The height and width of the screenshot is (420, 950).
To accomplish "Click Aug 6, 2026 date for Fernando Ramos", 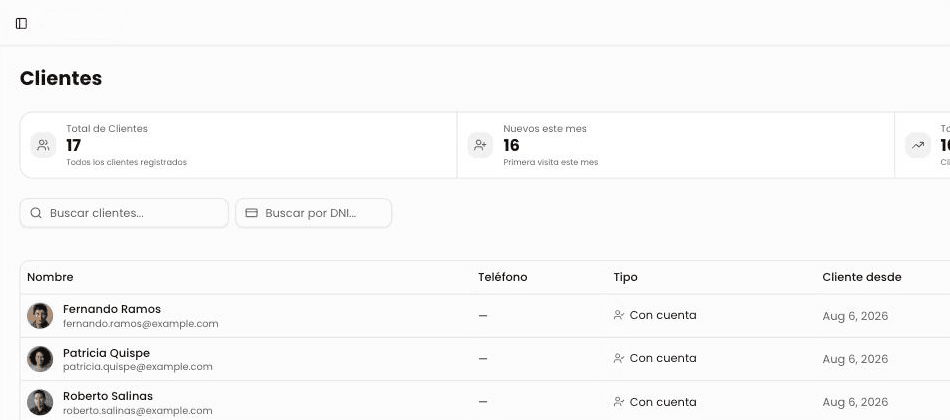I will 855,316.
